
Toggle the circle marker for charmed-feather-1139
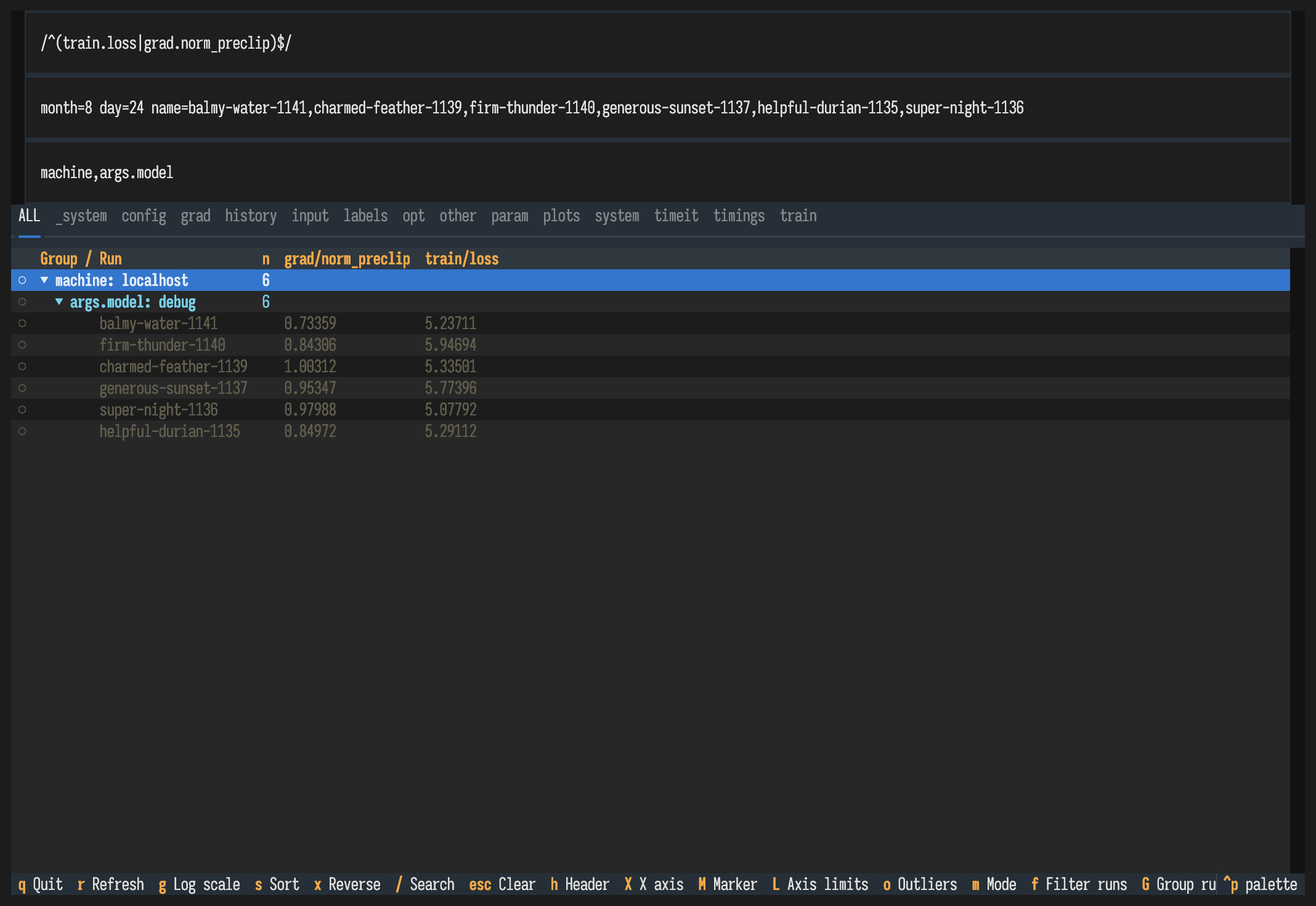coord(22,367)
